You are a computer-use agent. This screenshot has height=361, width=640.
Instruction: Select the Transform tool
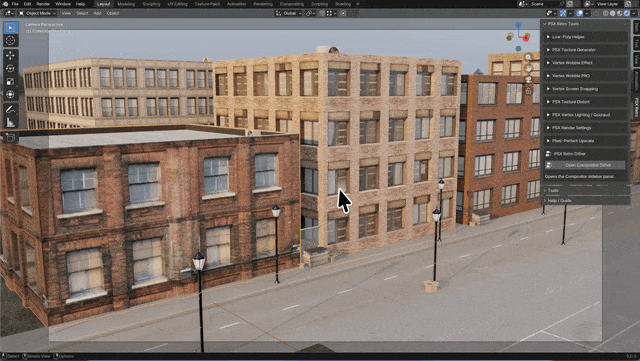10,94
